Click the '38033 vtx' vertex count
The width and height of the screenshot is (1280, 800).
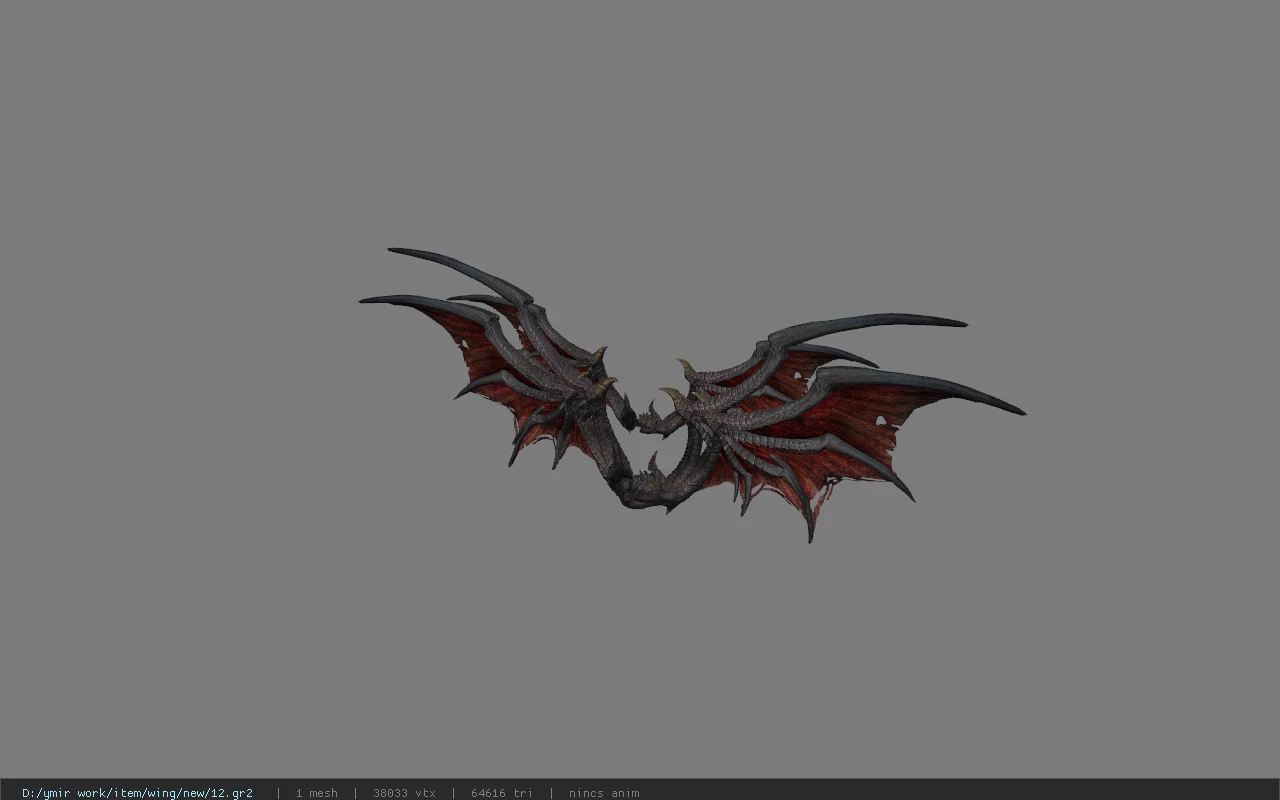[x=404, y=793]
